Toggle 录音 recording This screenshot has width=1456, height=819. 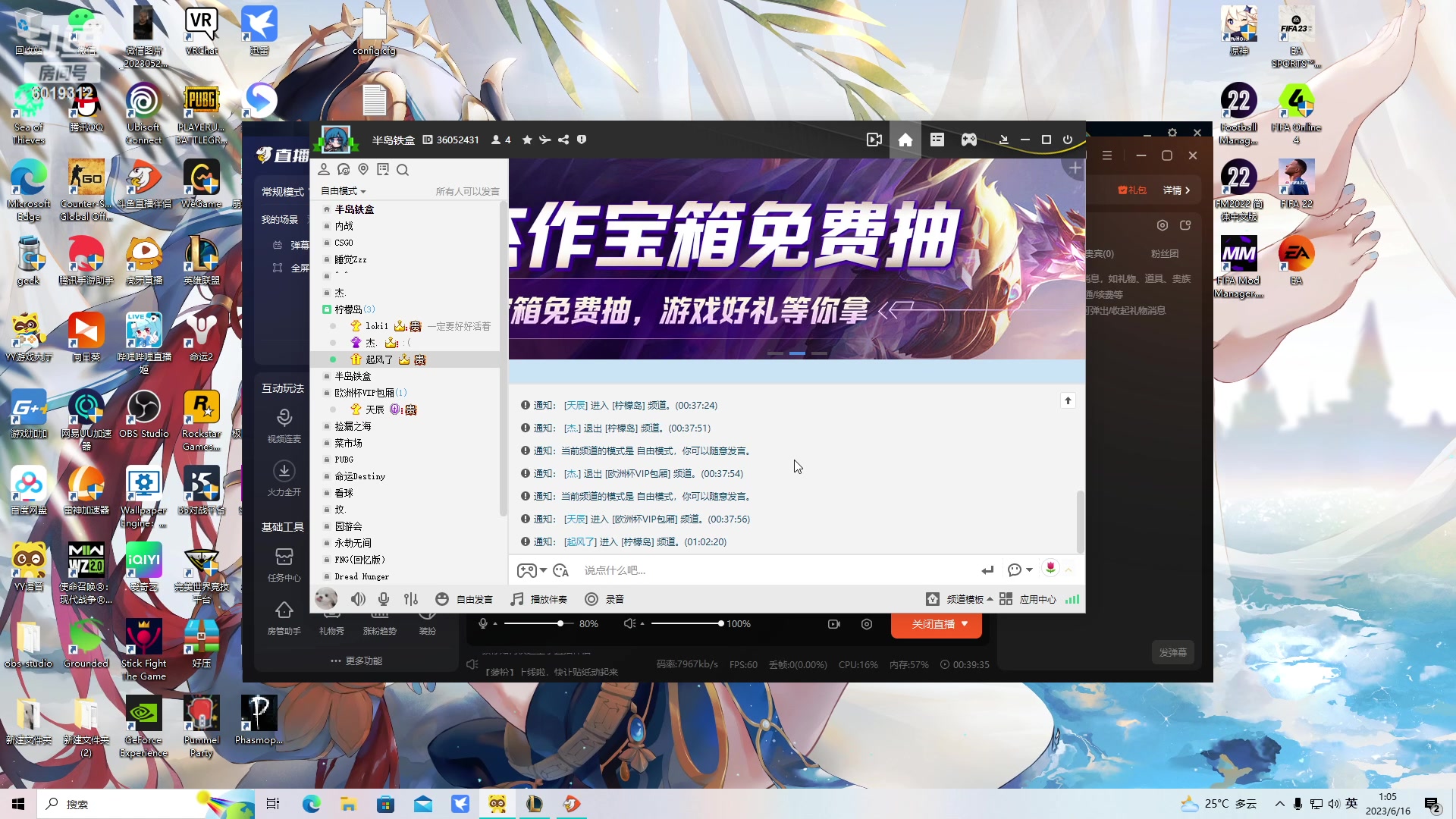[x=604, y=599]
